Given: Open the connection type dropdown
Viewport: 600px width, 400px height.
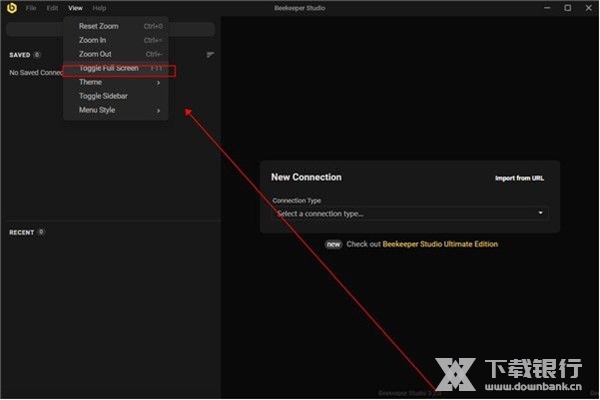Looking at the screenshot, I should (410, 213).
